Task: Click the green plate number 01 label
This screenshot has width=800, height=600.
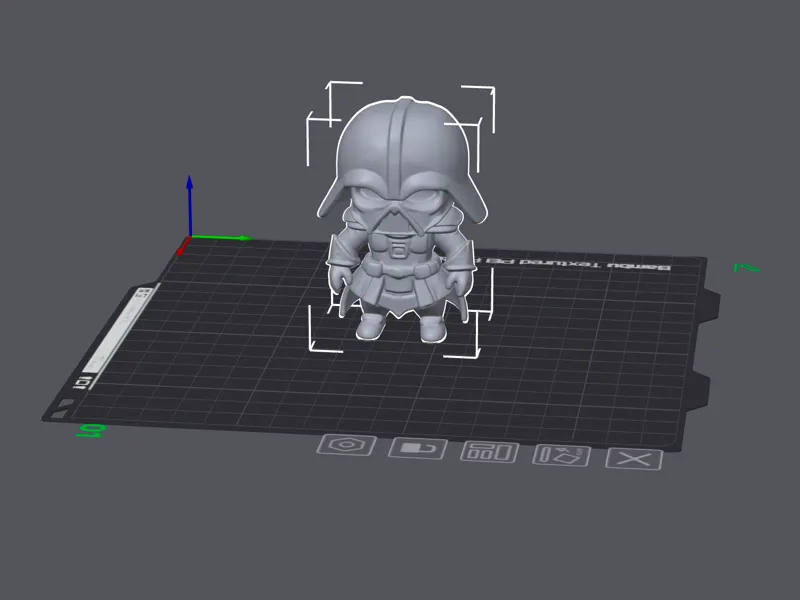Action: click(x=91, y=431)
